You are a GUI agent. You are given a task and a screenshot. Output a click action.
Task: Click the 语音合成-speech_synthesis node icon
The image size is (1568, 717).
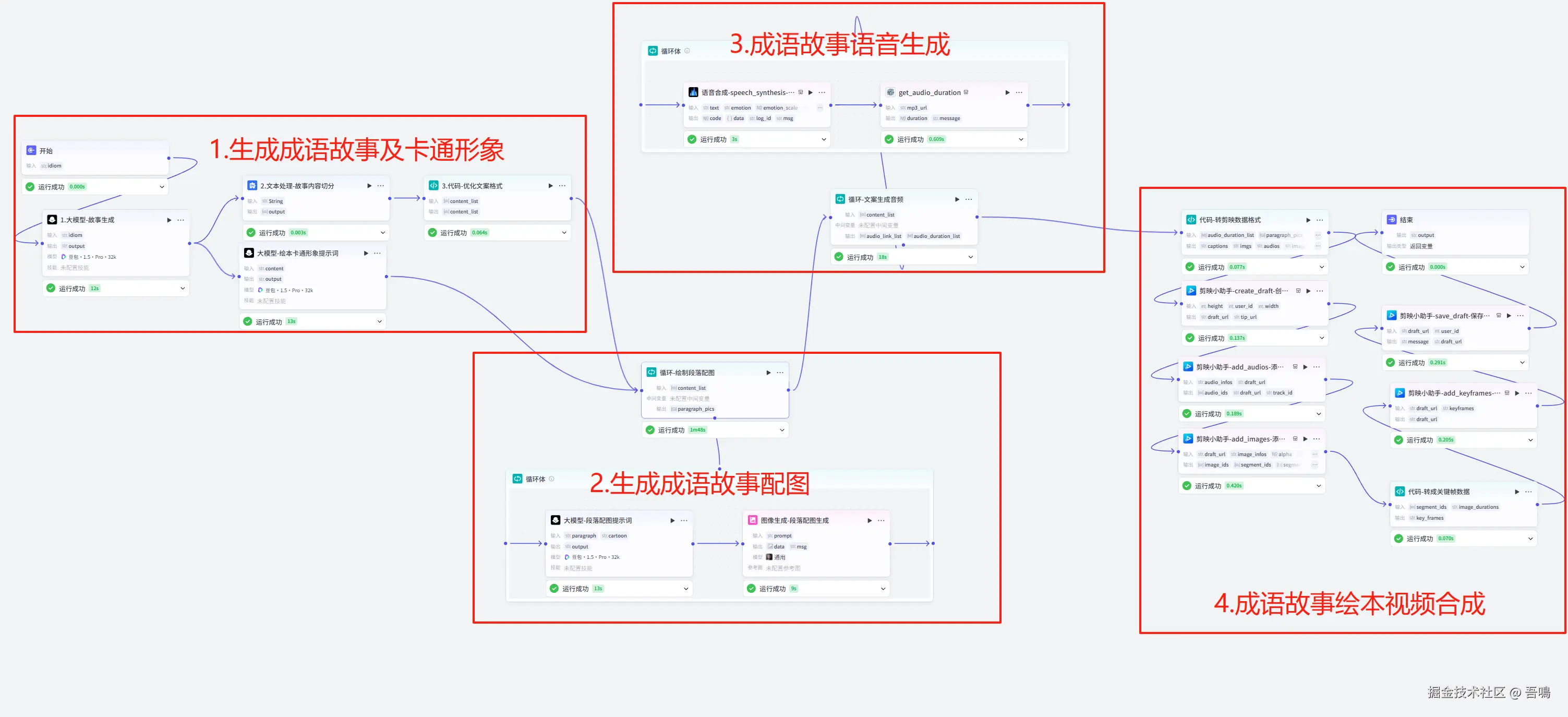tap(693, 92)
